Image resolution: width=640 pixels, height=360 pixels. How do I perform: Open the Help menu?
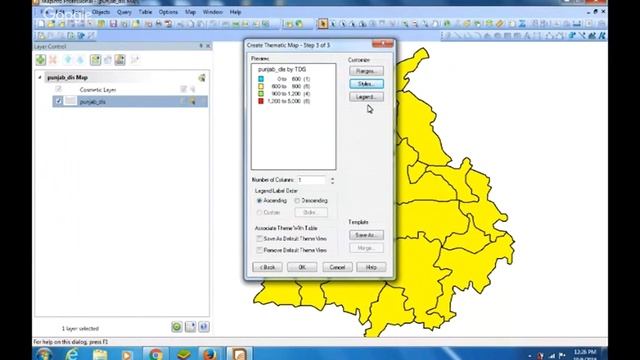[235, 12]
